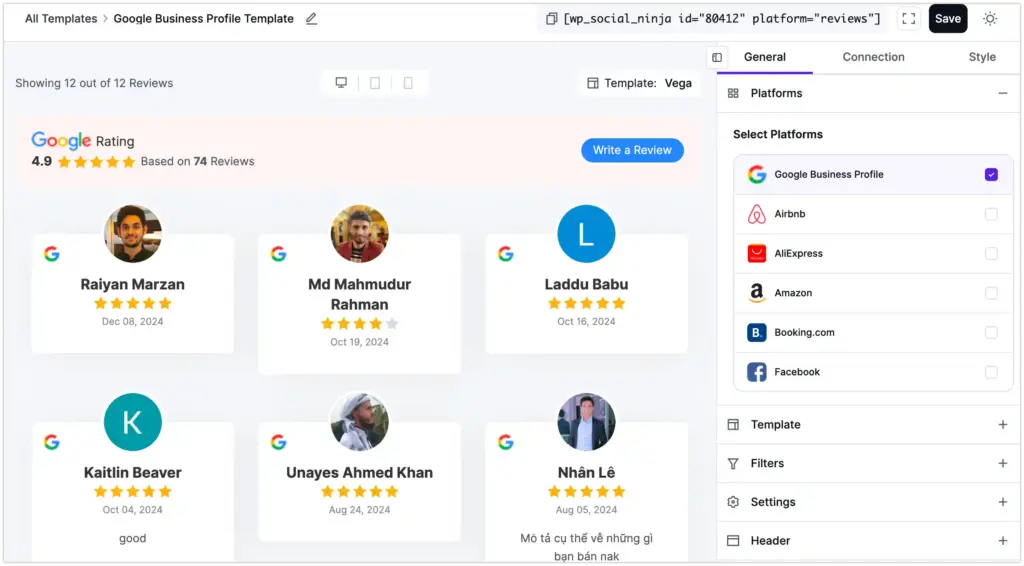Enable the Booking.com platform checkbox
Image resolution: width=1024 pixels, height=566 pixels.
pos(991,332)
